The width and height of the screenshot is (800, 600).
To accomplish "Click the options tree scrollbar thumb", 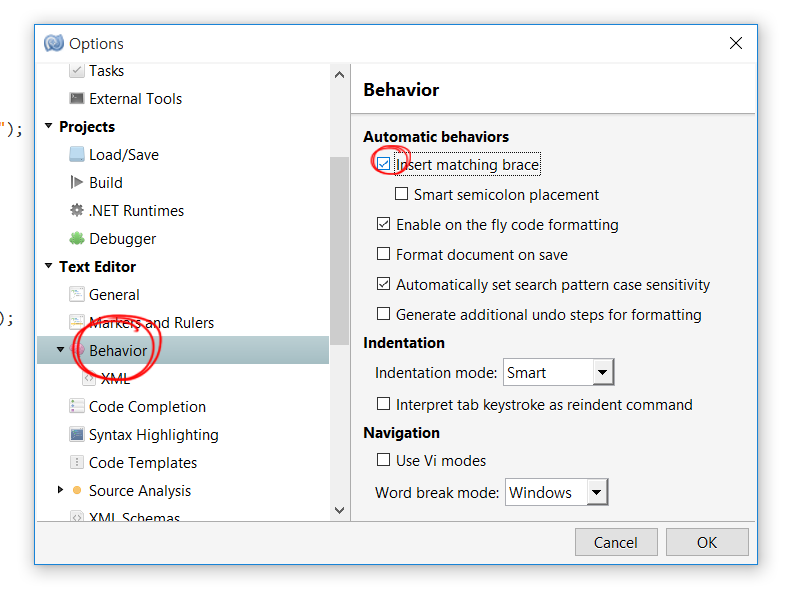I will click(339, 250).
